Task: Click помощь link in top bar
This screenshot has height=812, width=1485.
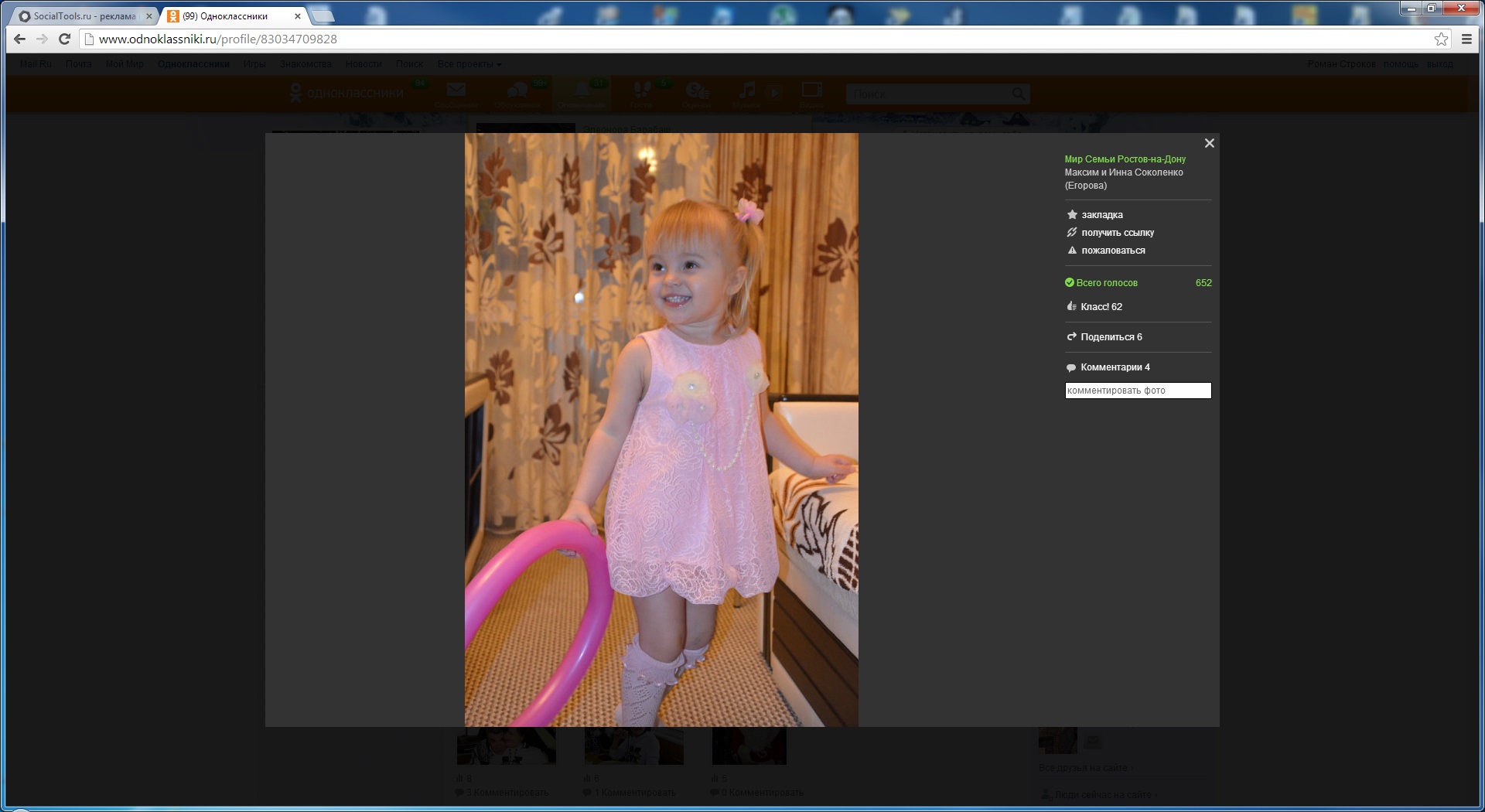Action: pyautogui.click(x=1401, y=64)
